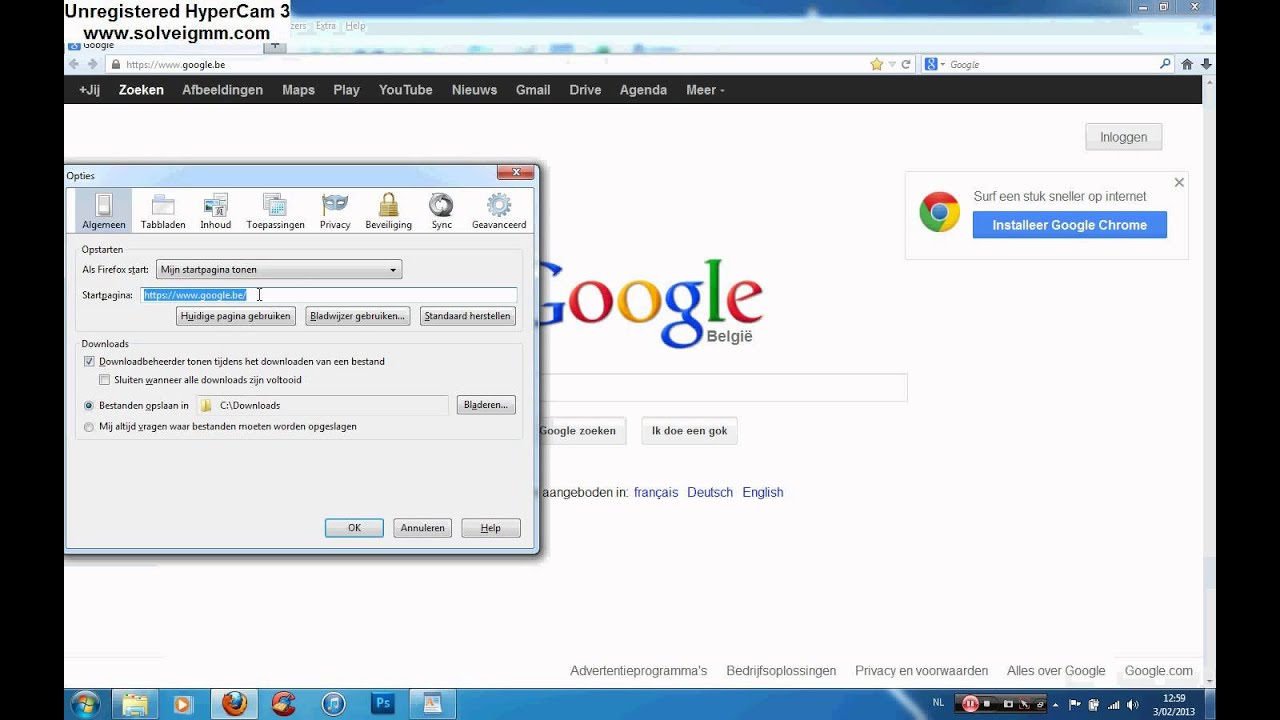Open the Meer menu in Google bar
This screenshot has width=1280, height=720.
[x=705, y=90]
